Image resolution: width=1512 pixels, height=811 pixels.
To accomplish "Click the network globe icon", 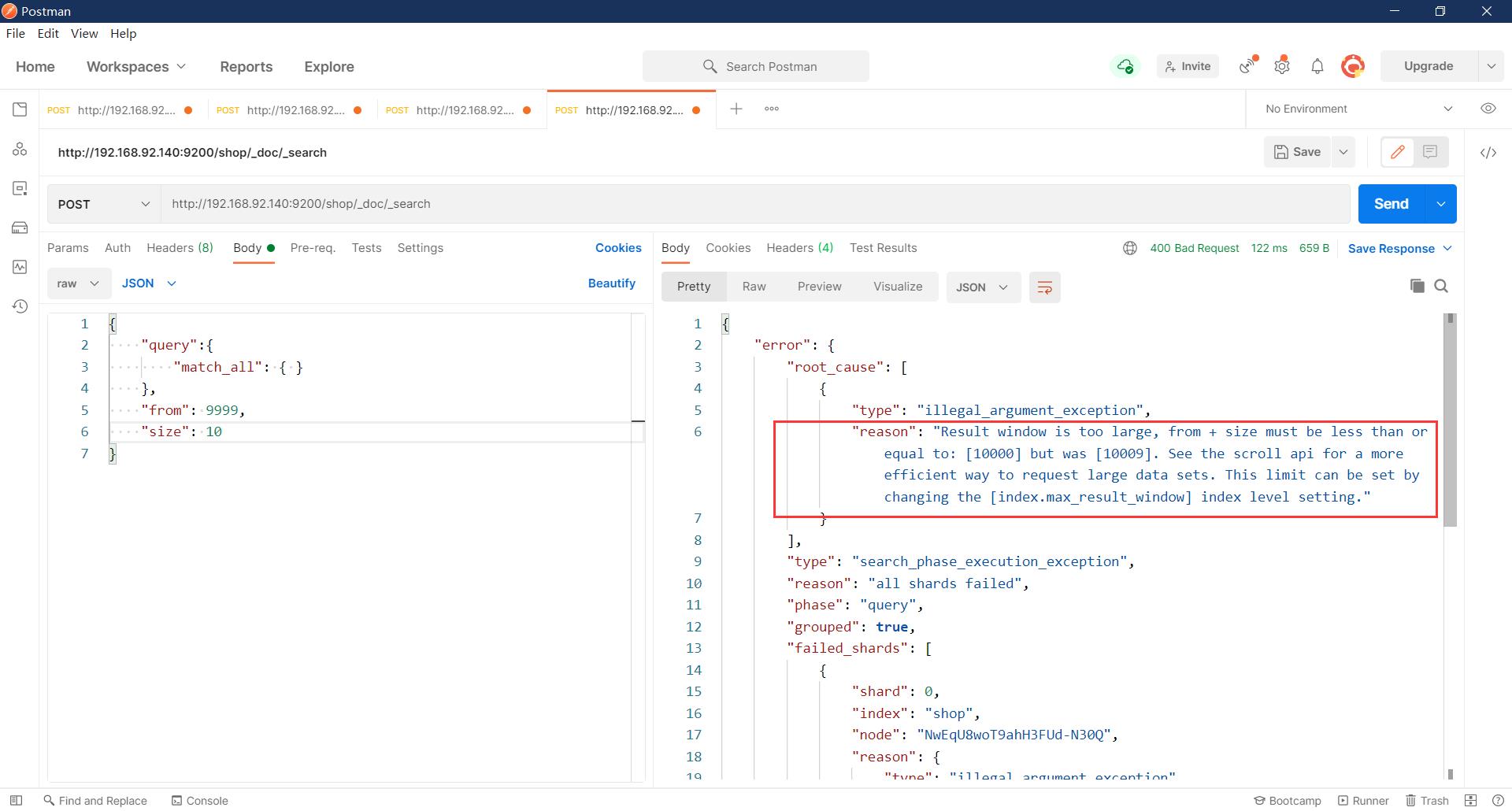I will [x=1129, y=248].
